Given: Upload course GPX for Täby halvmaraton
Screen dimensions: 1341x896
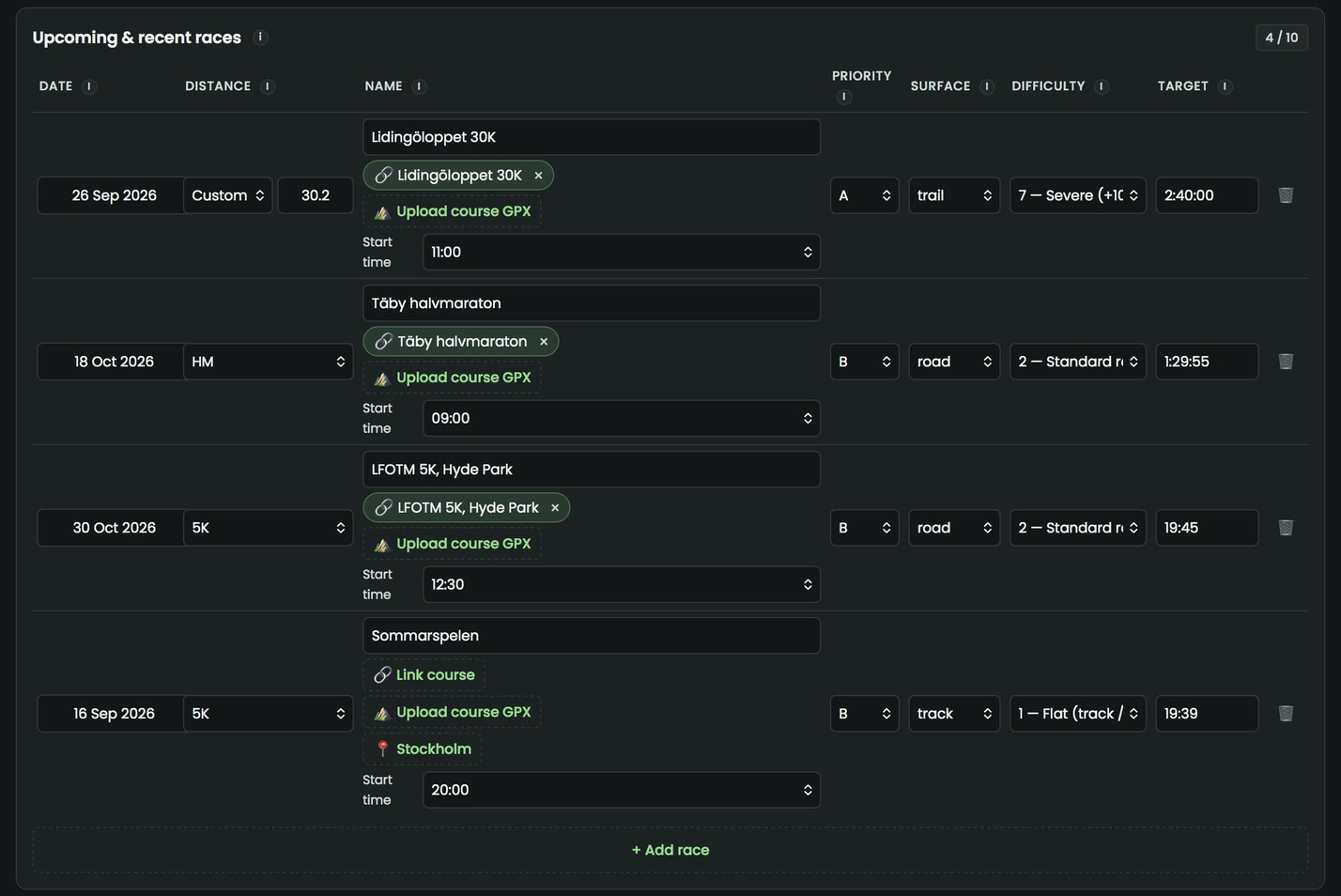Looking at the screenshot, I should tap(453, 378).
